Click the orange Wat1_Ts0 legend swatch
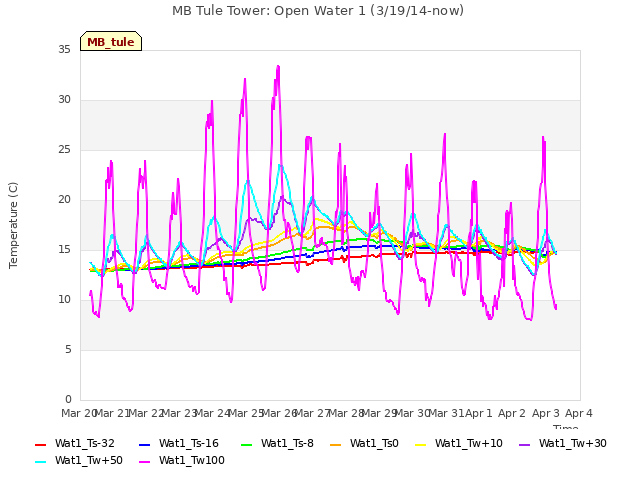Screen dimensions: 640x480 click(335, 444)
